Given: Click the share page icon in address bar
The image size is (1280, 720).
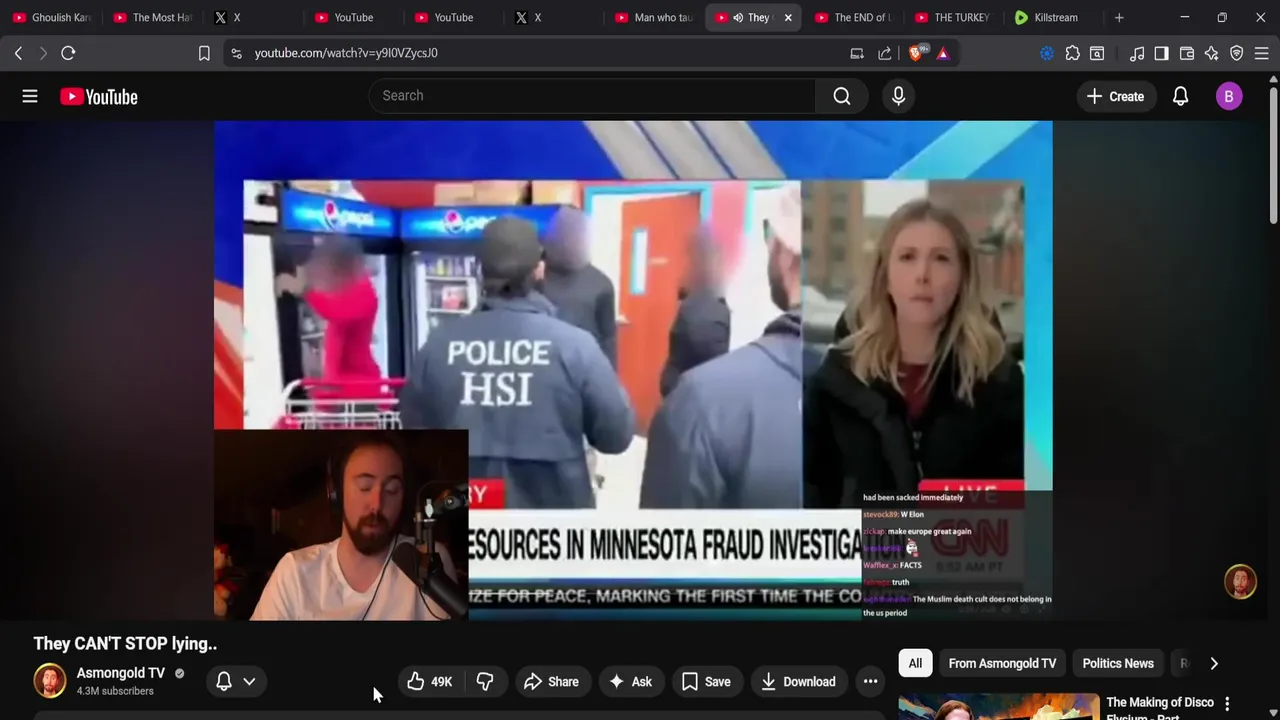Looking at the screenshot, I should click(x=885, y=53).
